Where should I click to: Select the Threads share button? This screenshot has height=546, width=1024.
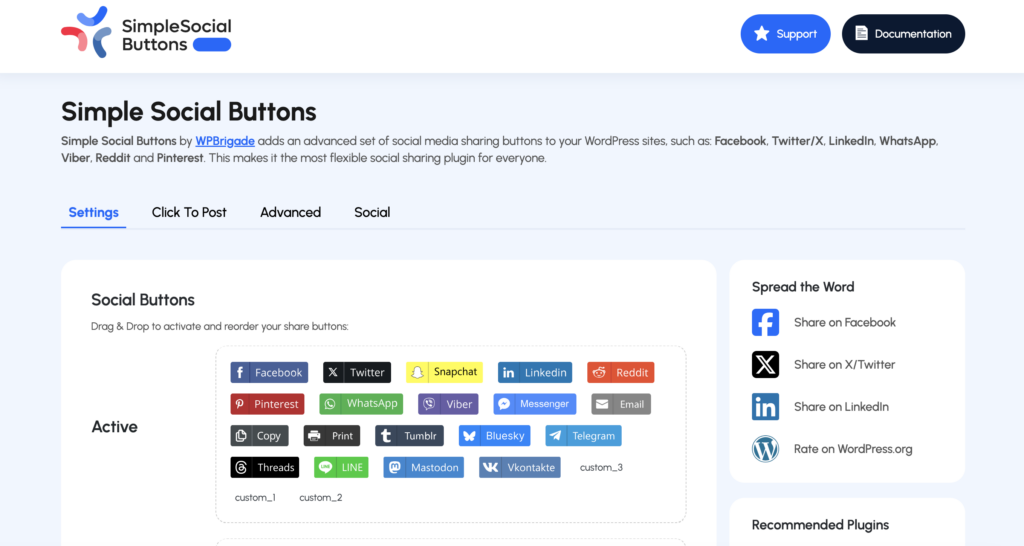(x=264, y=468)
